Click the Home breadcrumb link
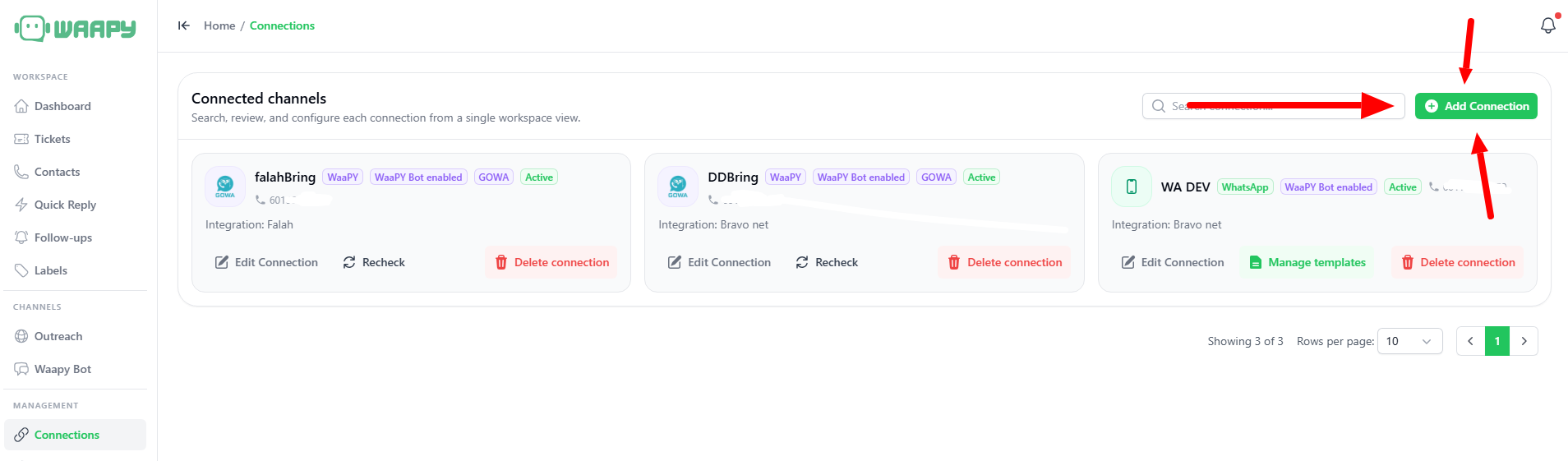 click(219, 25)
